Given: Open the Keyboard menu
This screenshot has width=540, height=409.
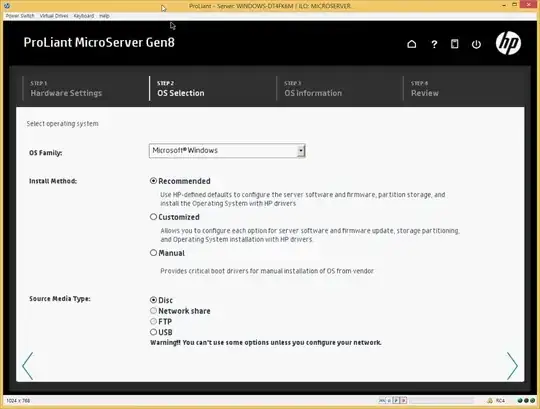Looking at the screenshot, I should (x=84, y=16).
